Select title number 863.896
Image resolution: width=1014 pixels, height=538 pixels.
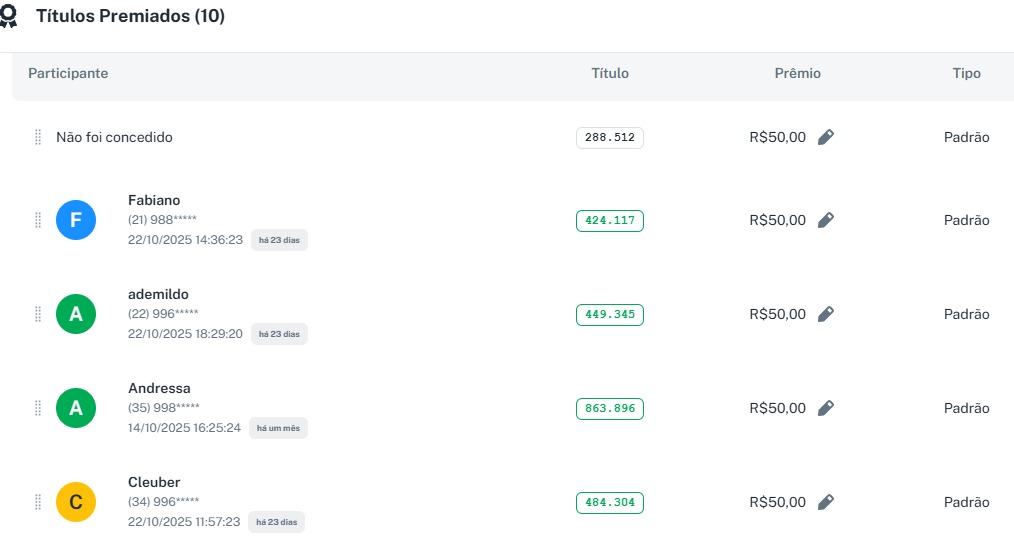click(x=610, y=408)
